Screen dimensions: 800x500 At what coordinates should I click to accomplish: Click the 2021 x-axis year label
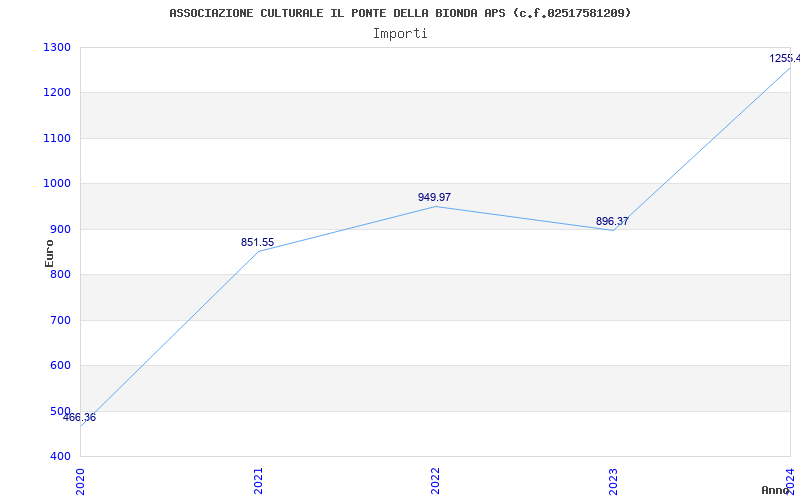pyautogui.click(x=258, y=481)
